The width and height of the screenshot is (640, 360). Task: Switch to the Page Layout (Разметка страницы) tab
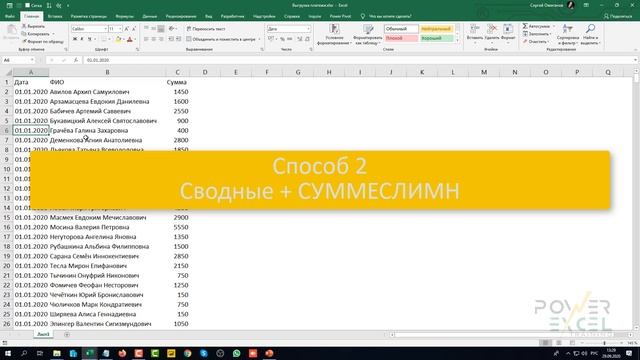click(89, 16)
